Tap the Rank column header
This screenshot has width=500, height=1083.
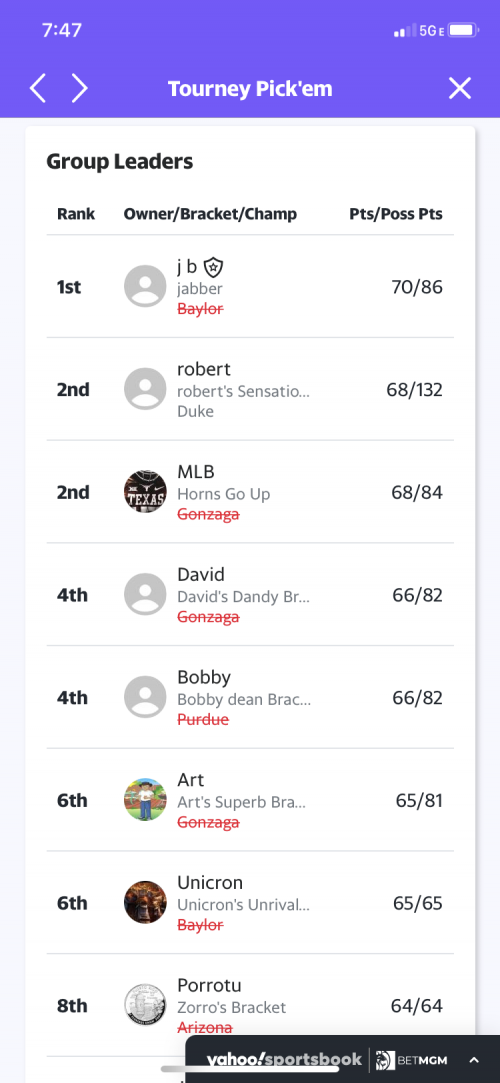click(76, 214)
